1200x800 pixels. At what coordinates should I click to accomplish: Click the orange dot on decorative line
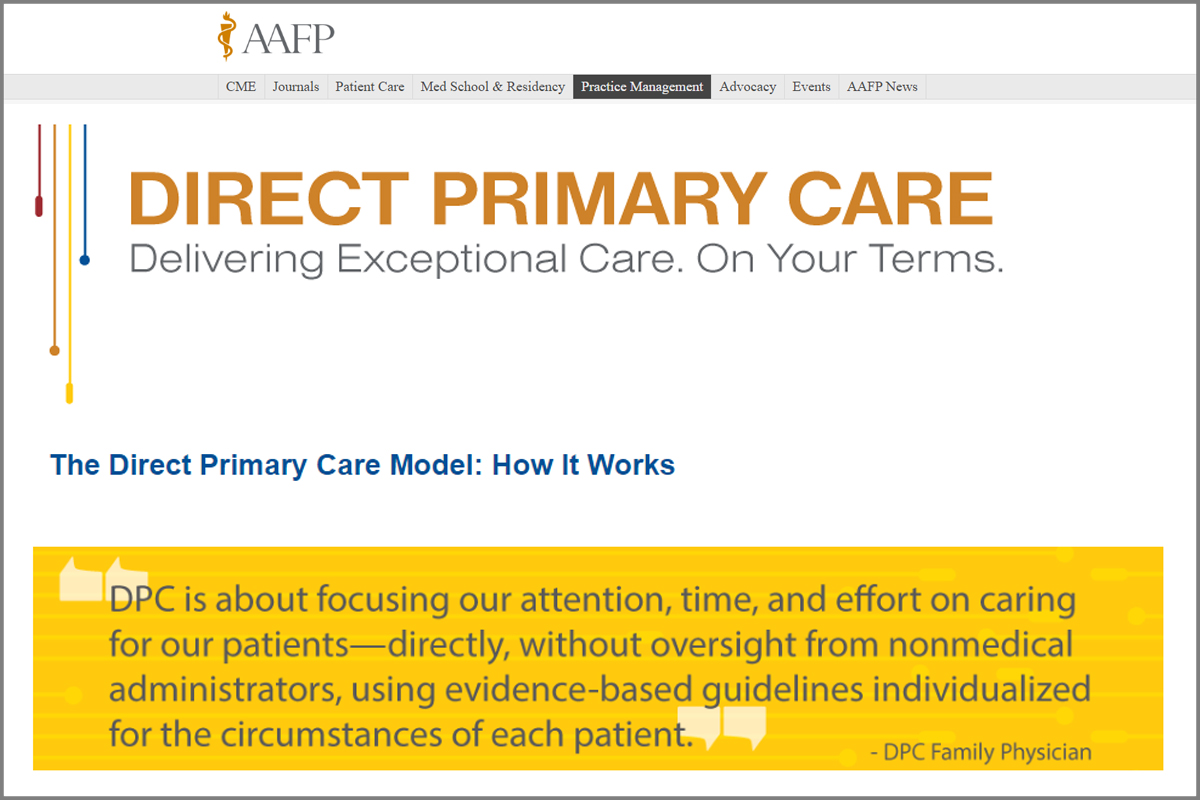coord(54,350)
